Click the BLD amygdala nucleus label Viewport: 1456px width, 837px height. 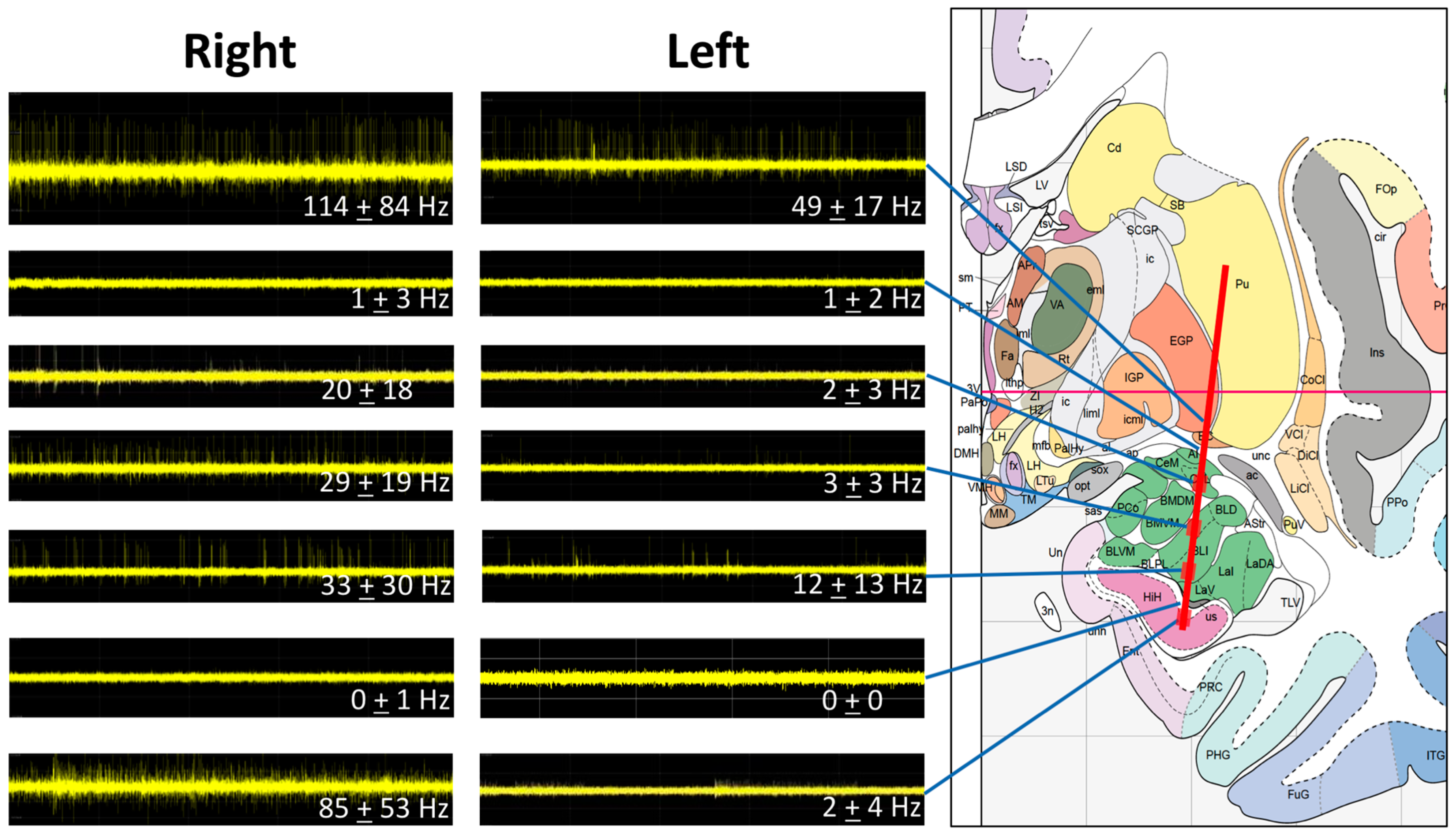[x=1225, y=510]
